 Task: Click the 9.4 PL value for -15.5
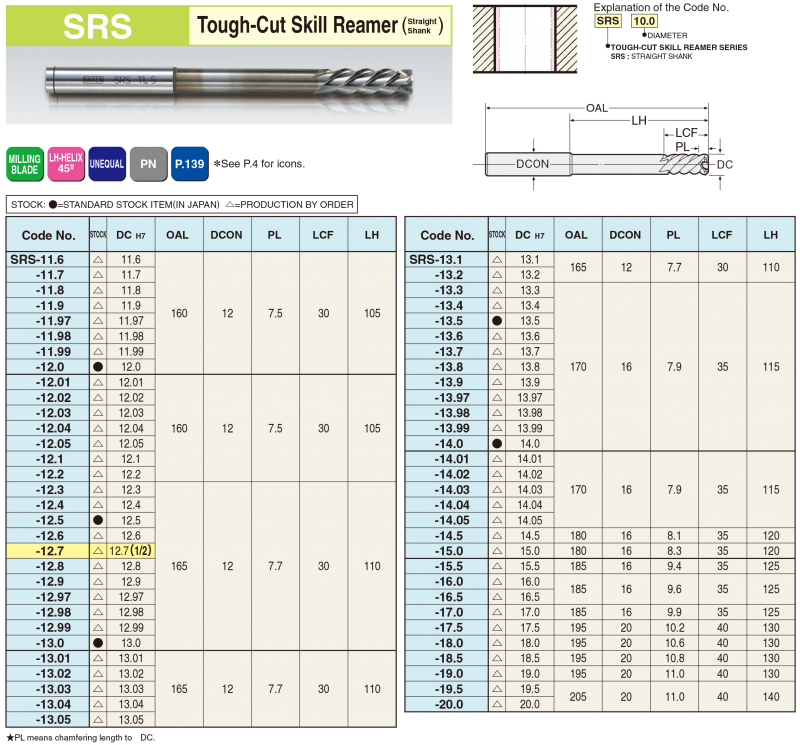[x=674, y=566]
